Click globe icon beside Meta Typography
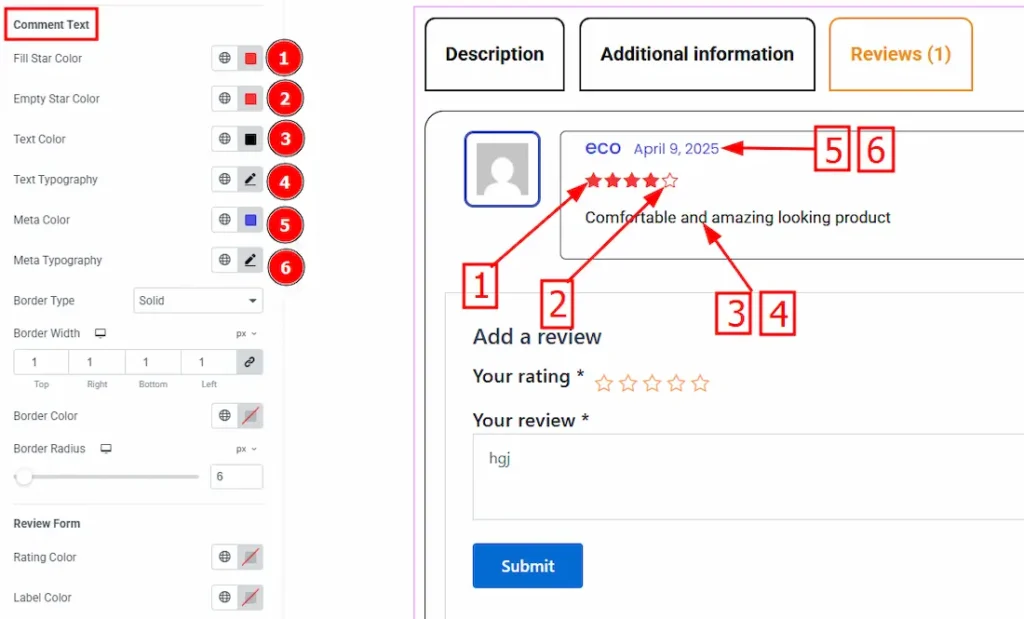The width and height of the screenshot is (1024, 619). pos(225,260)
